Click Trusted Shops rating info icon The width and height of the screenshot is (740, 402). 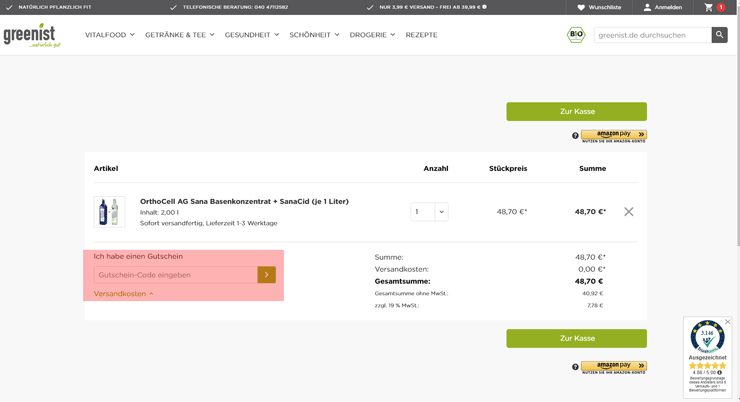click(x=719, y=372)
